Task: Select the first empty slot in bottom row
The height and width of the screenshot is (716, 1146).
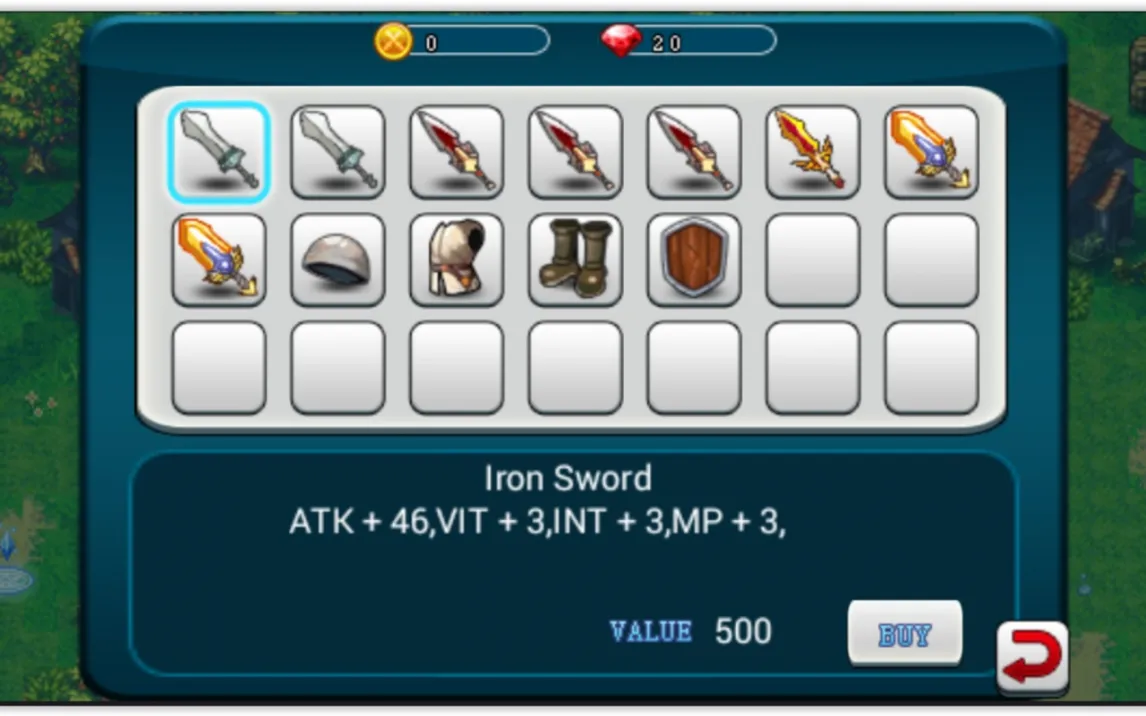Action: [219, 367]
